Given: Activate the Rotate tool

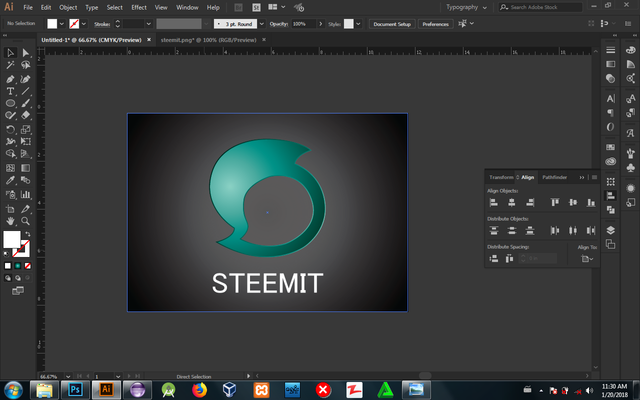Looking at the screenshot, I should coord(10,129).
